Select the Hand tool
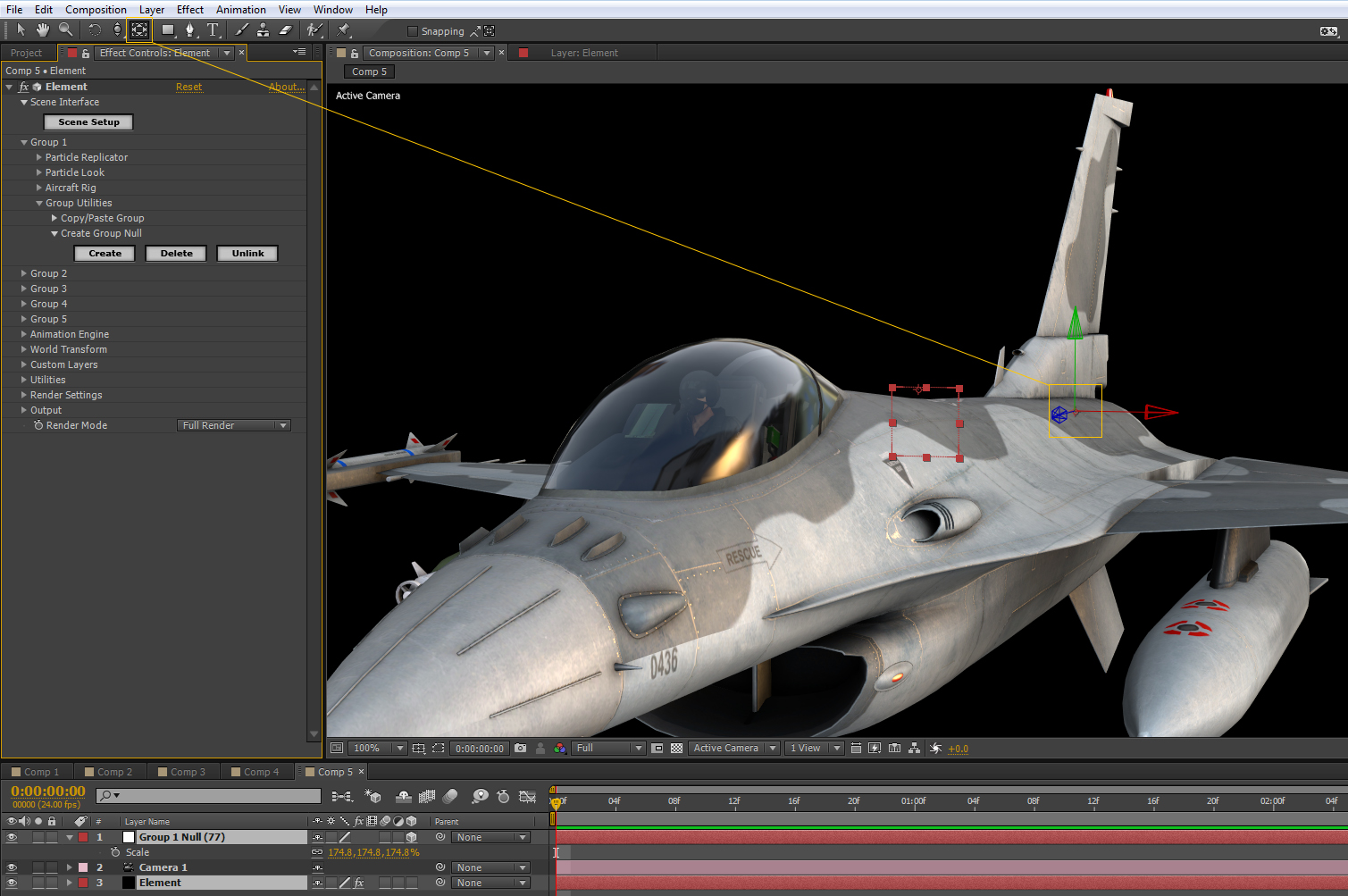 [43, 30]
